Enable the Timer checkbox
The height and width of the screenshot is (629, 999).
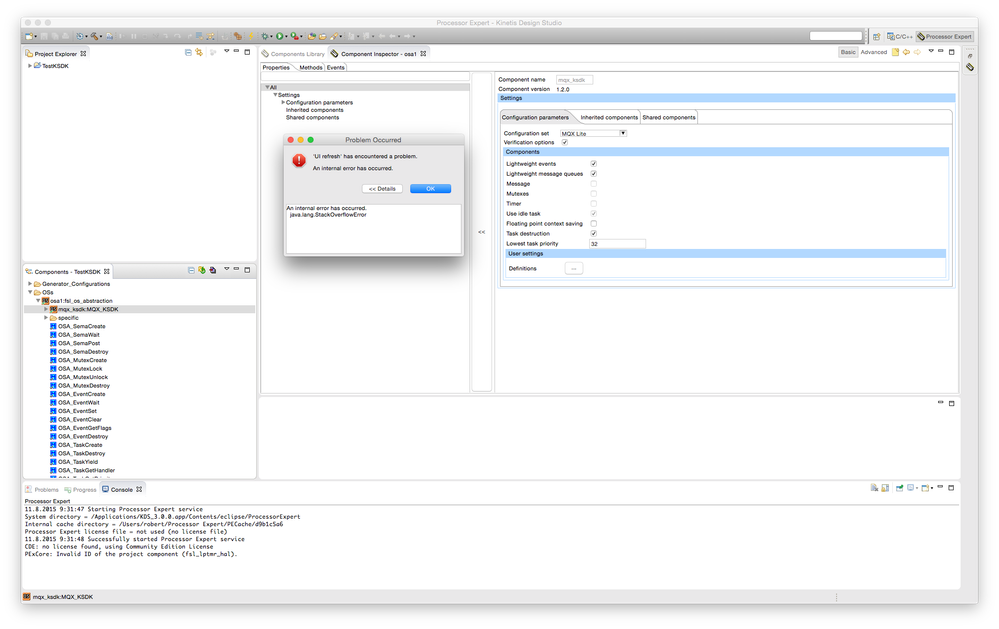(593, 203)
